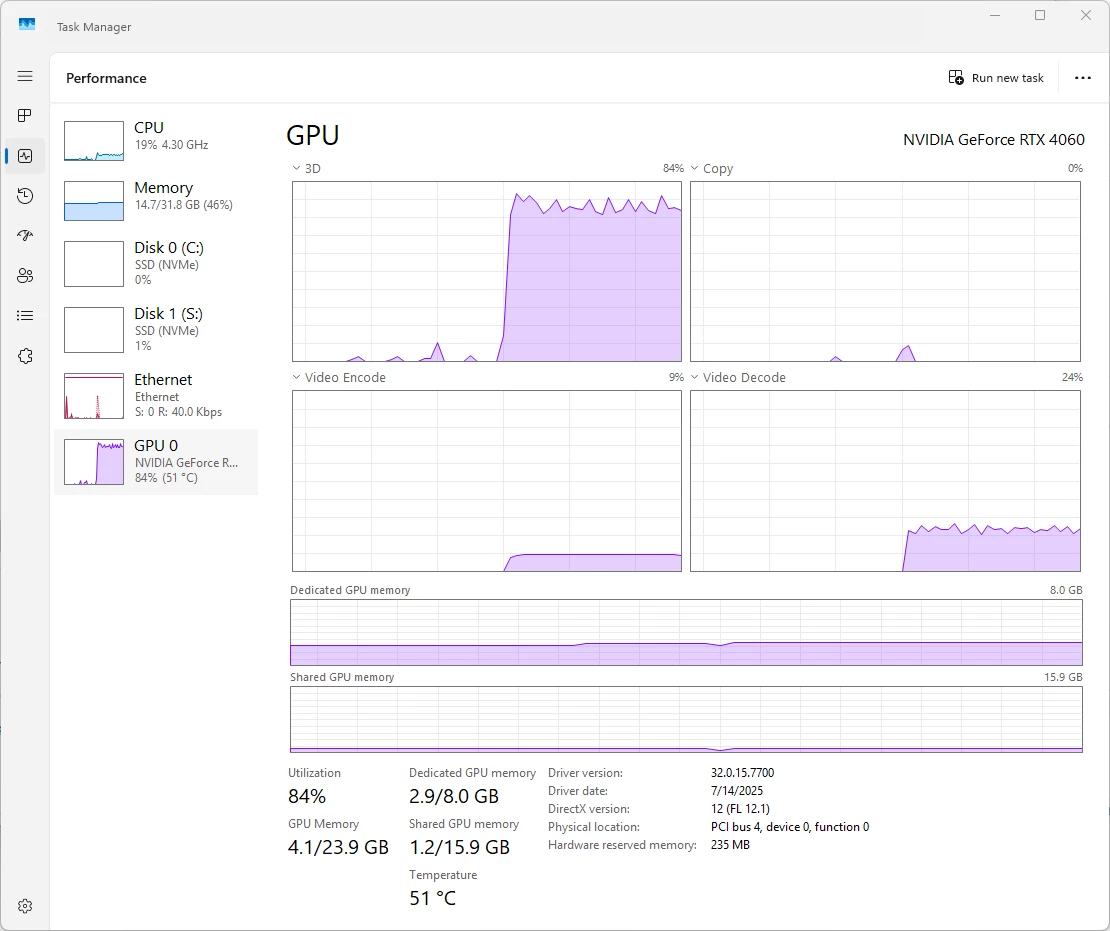This screenshot has width=1110, height=931.
Task: Close the Task Manager window
Action: [x=1086, y=15]
